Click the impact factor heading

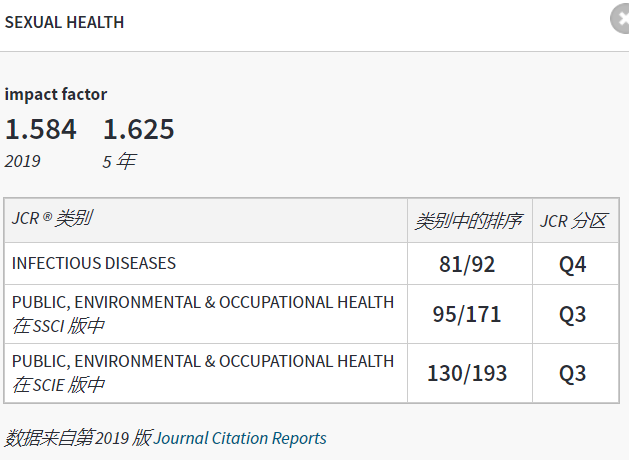point(56,94)
